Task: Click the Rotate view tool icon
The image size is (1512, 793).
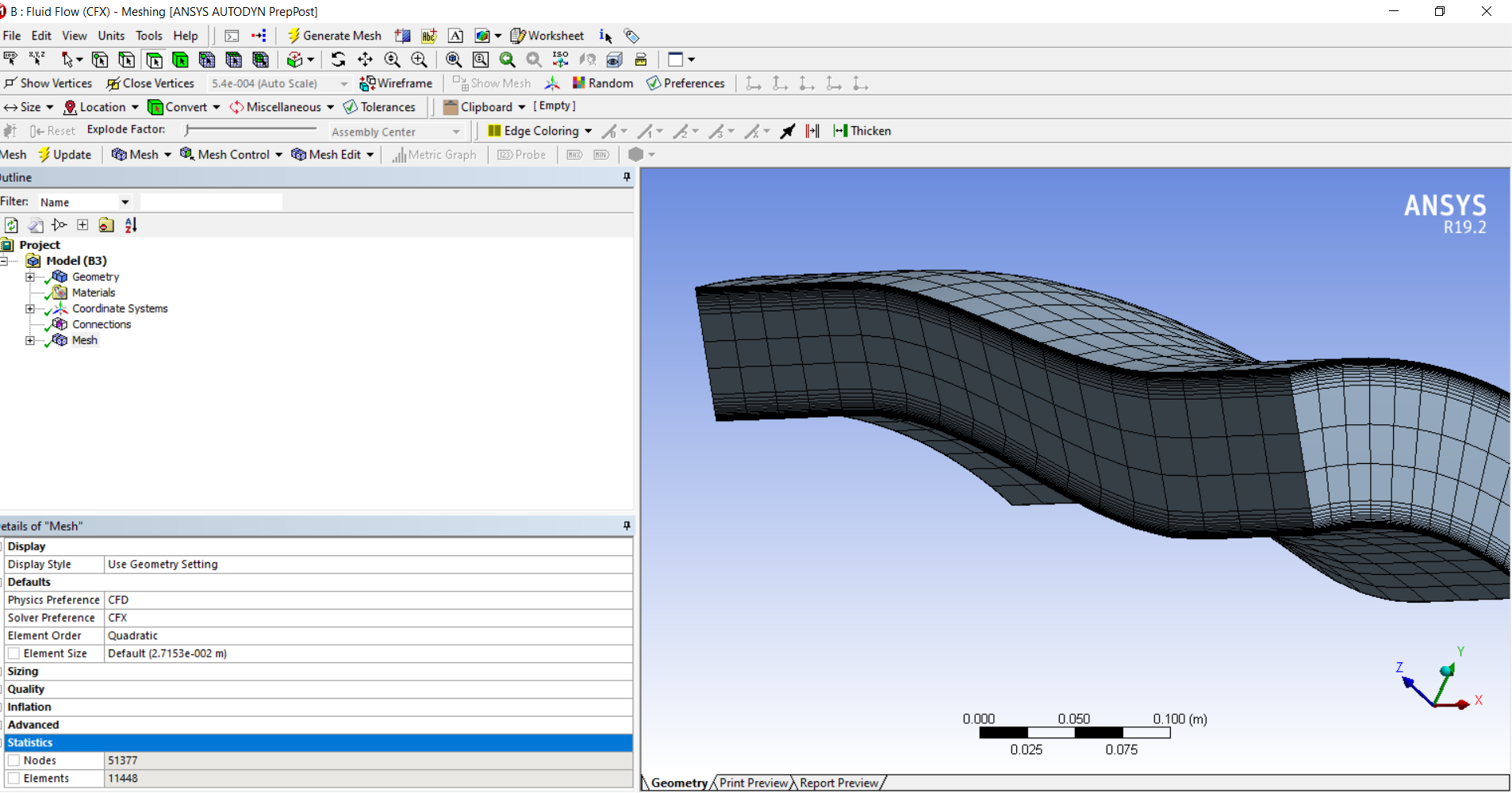Action: pos(339,59)
